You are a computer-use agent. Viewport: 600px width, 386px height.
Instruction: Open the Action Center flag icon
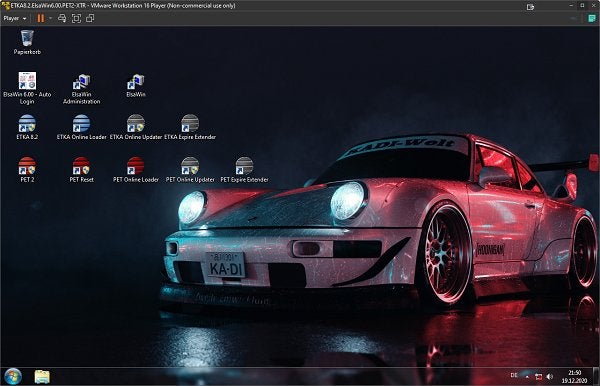tap(538, 377)
